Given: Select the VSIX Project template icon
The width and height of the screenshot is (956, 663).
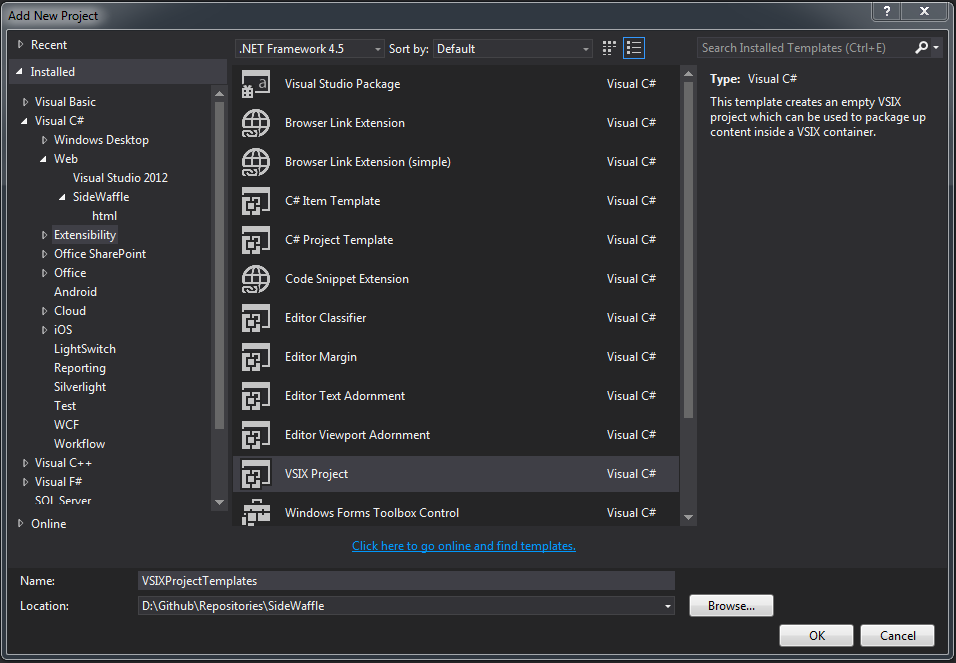Looking at the screenshot, I should pyautogui.click(x=255, y=473).
